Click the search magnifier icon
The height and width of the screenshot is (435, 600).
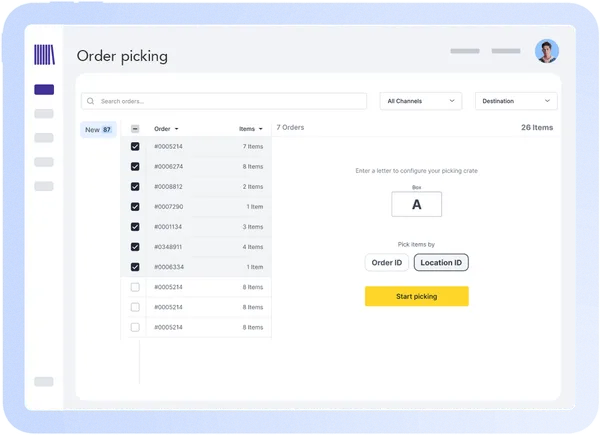point(90,101)
